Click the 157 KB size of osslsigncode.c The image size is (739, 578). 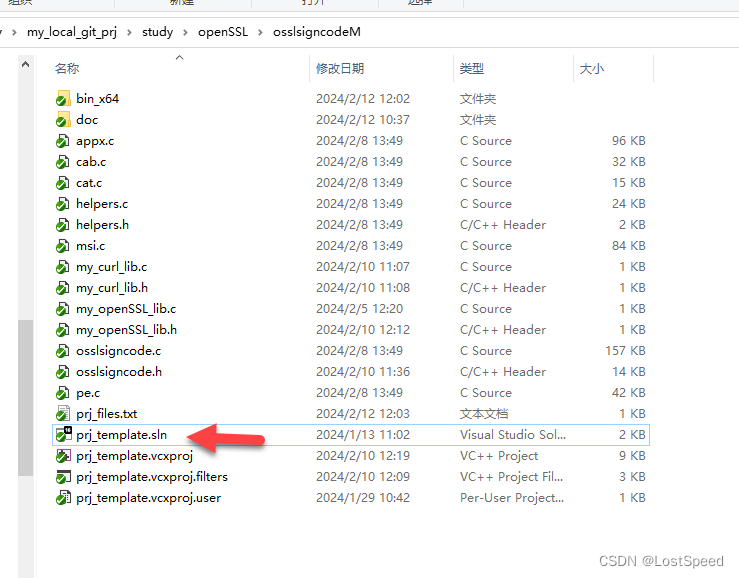point(625,351)
